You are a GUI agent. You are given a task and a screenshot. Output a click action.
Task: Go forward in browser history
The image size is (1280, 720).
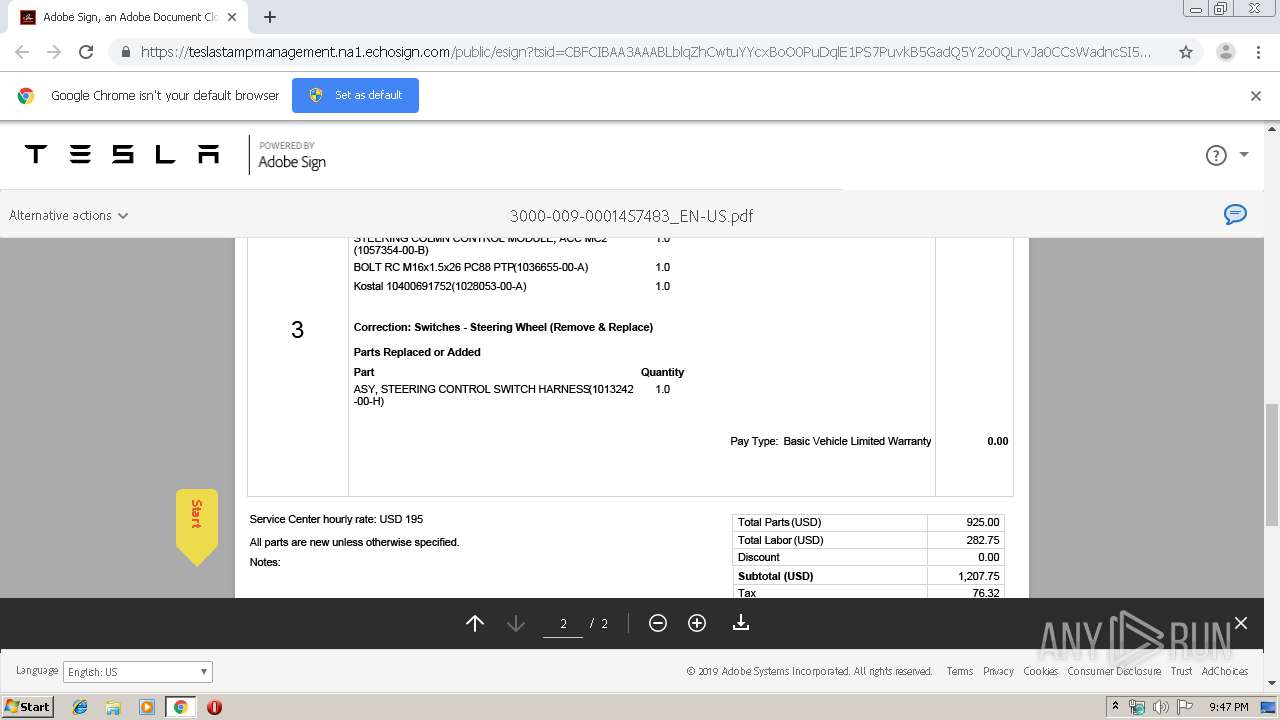54,52
